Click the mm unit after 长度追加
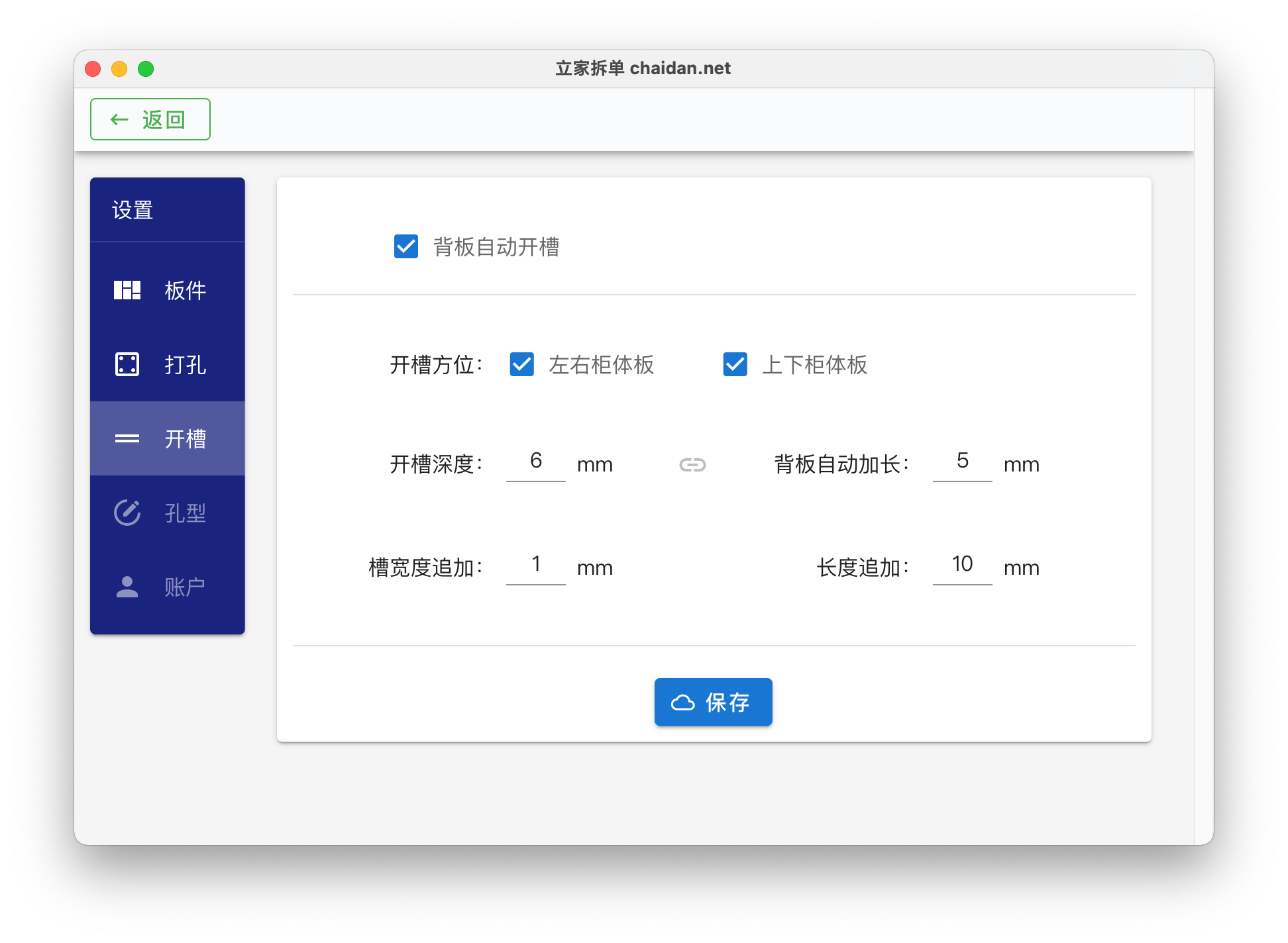 [1022, 568]
